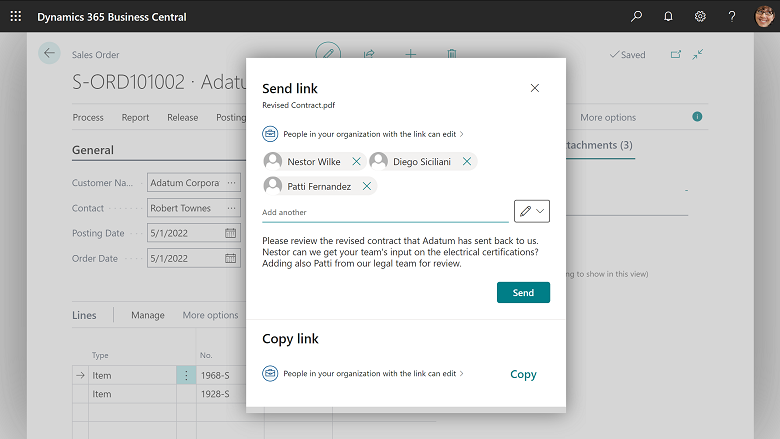
Task: Open the help question mark
Action: pos(732,16)
